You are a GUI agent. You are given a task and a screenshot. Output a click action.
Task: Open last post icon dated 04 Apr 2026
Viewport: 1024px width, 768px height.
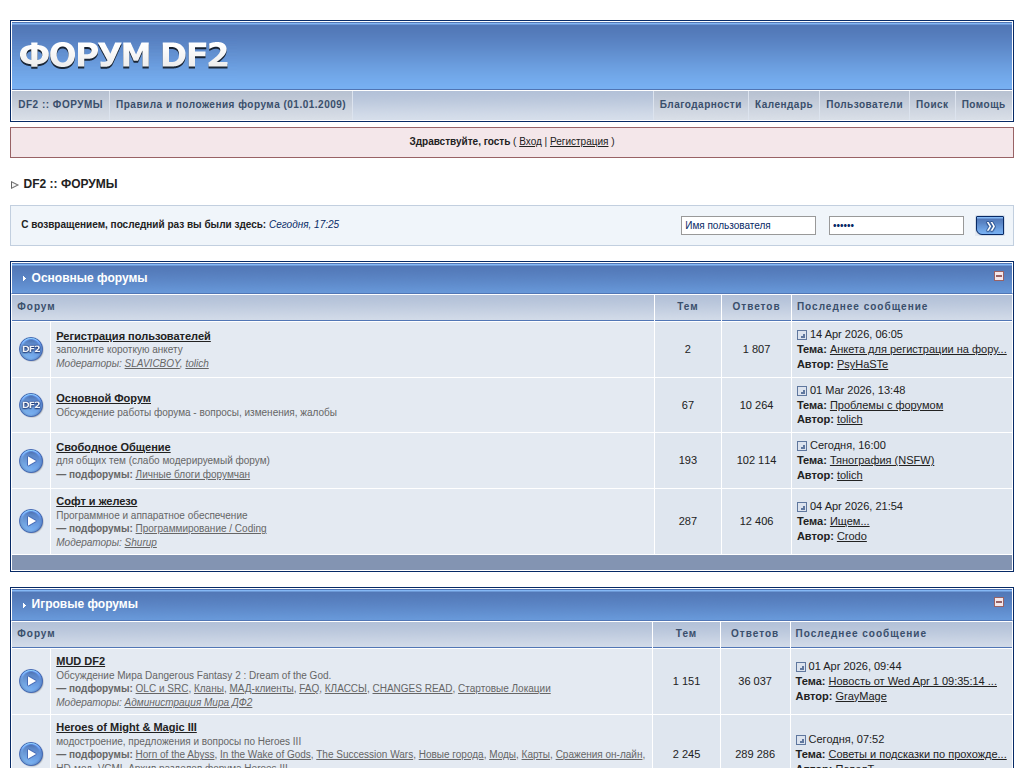click(x=802, y=507)
